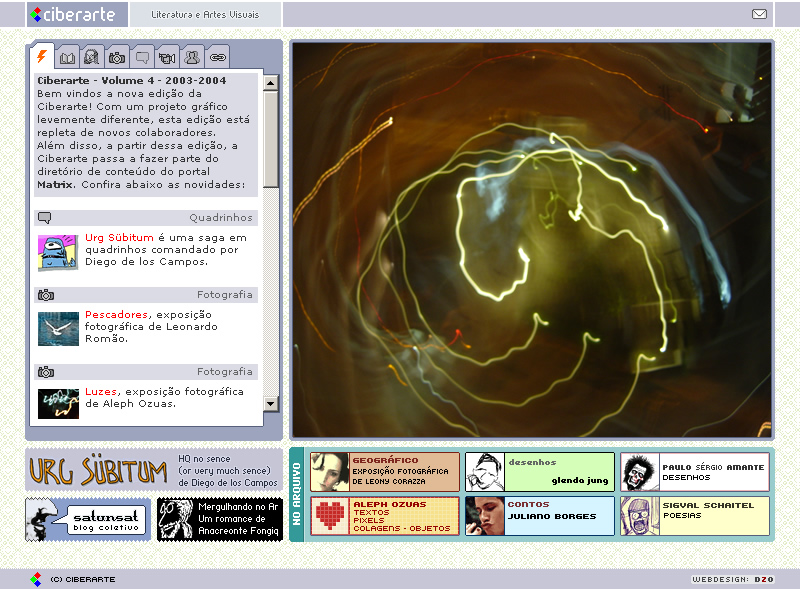
Task: Click the Paulo Sérgio Amante face thumbnail
Action: tap(640, 472)
